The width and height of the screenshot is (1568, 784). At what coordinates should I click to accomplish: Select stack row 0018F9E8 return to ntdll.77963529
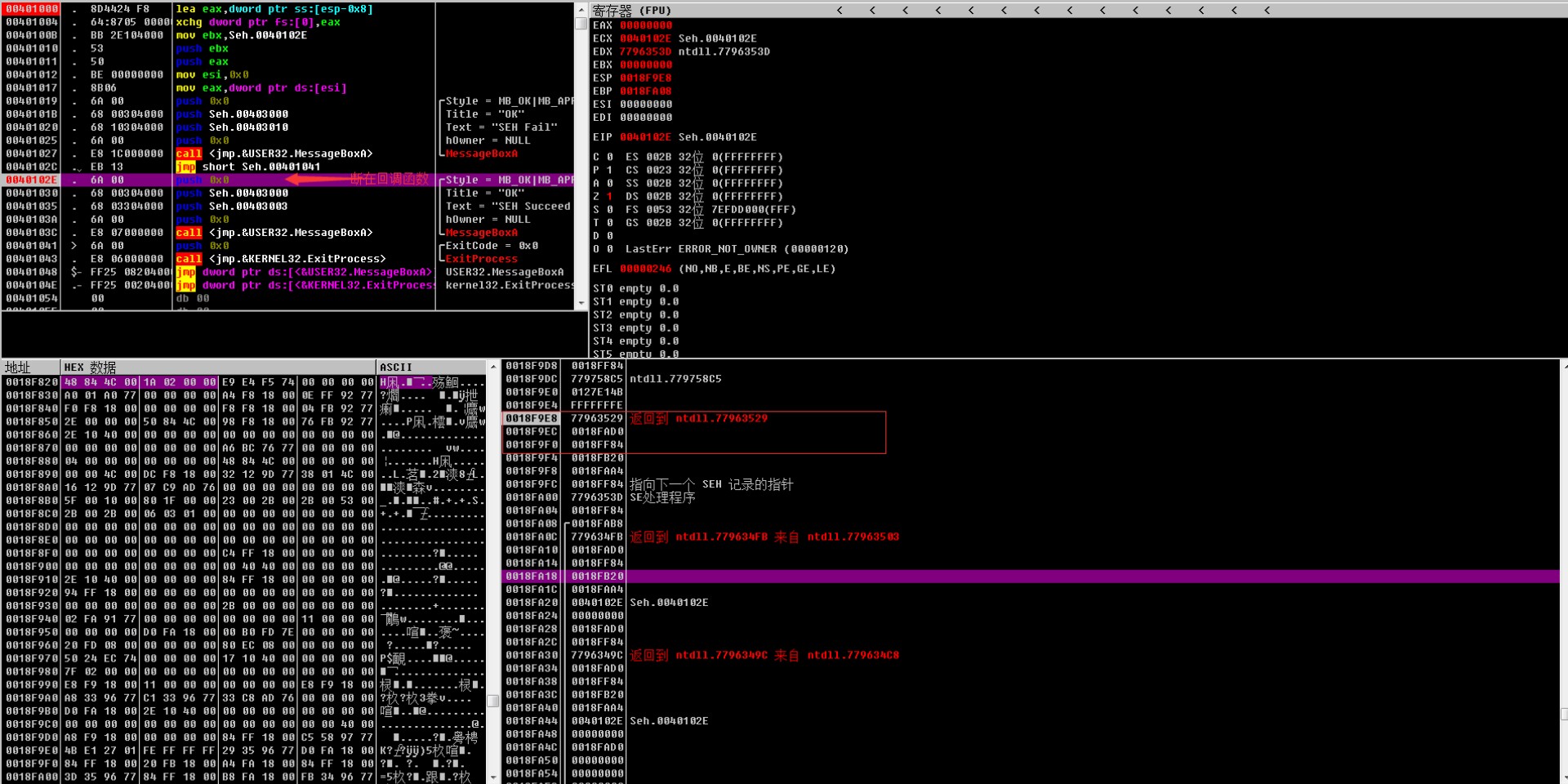1031,418
